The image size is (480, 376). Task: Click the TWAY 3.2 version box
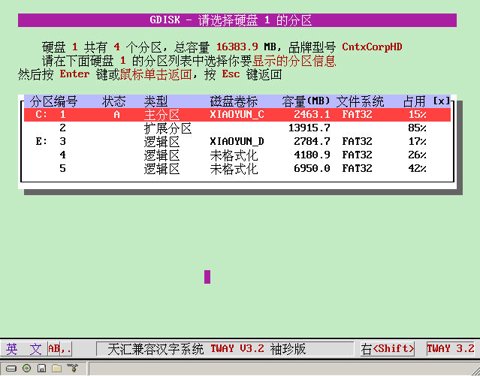[450, 349]
